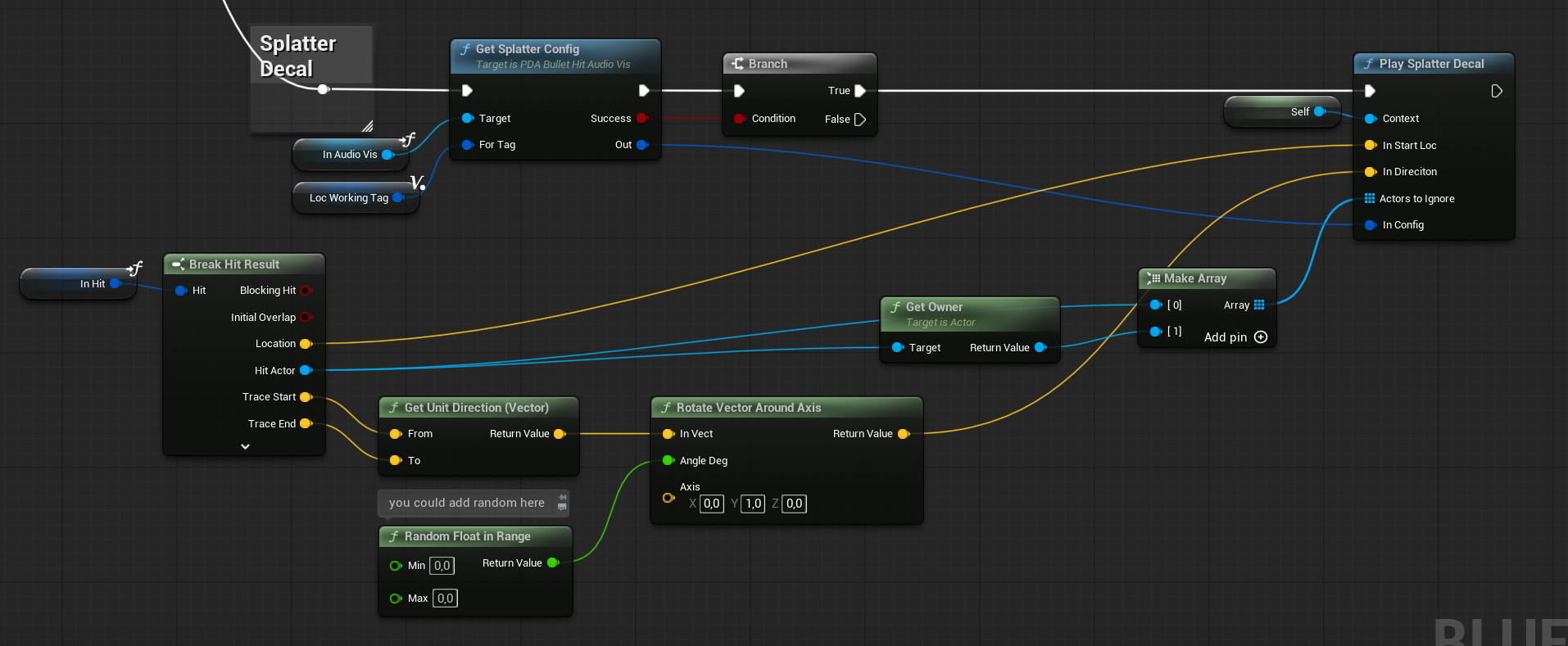1568x646 pixels.
Task: Click the Get Splatter Config Success pin
Action: (641, 119)
